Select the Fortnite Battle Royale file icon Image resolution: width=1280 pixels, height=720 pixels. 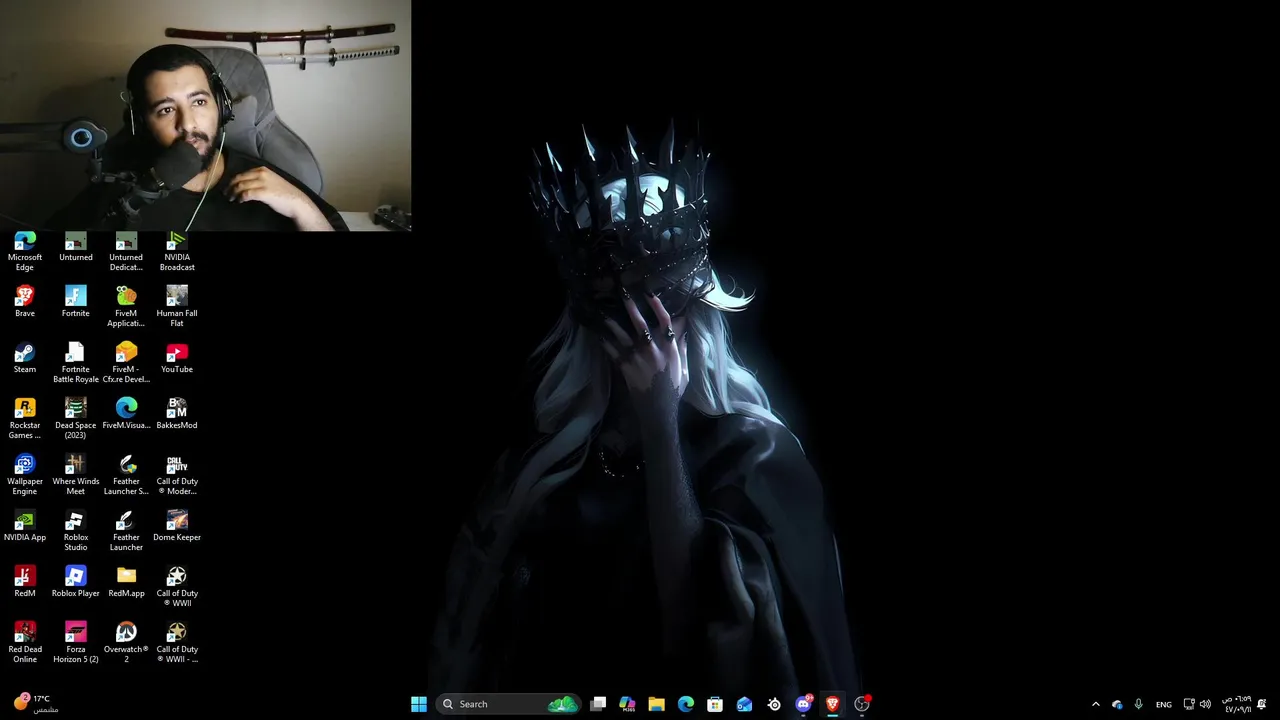click(76, 363)
